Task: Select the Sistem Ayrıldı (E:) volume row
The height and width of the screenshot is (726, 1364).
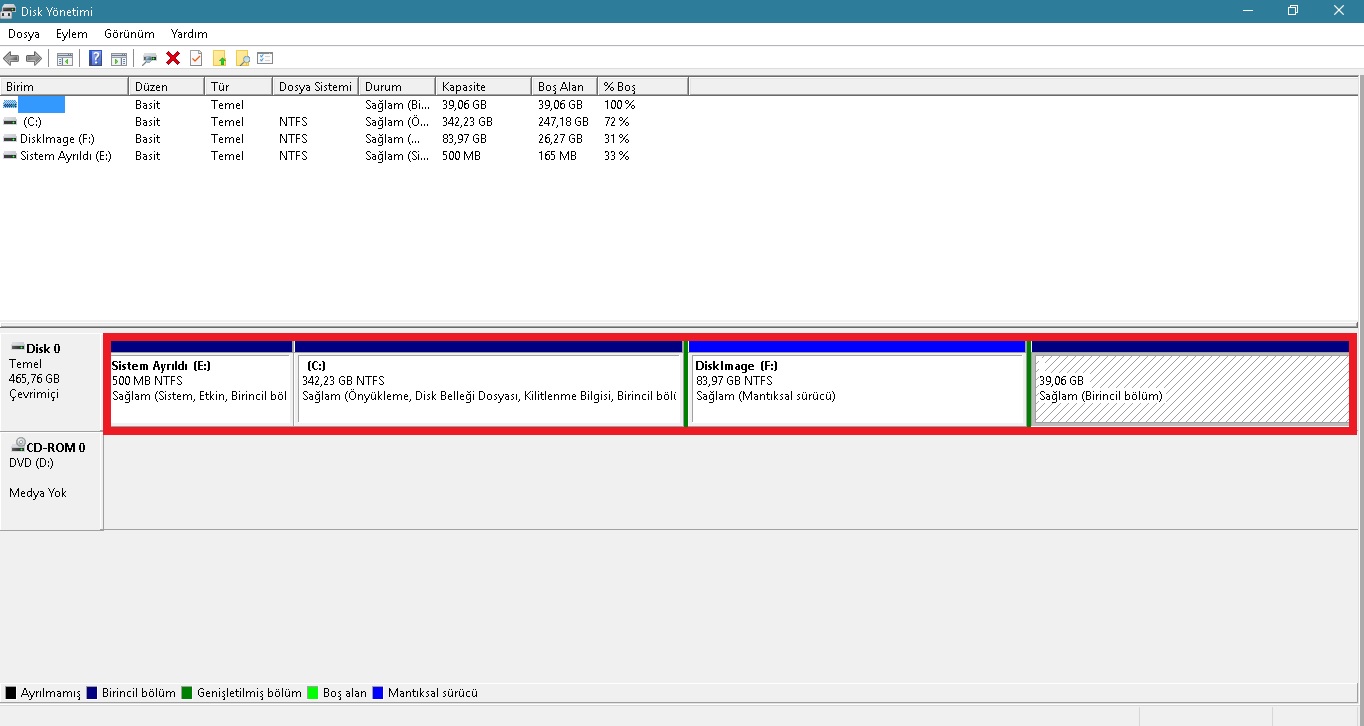Action: click(x=66, y=155)
